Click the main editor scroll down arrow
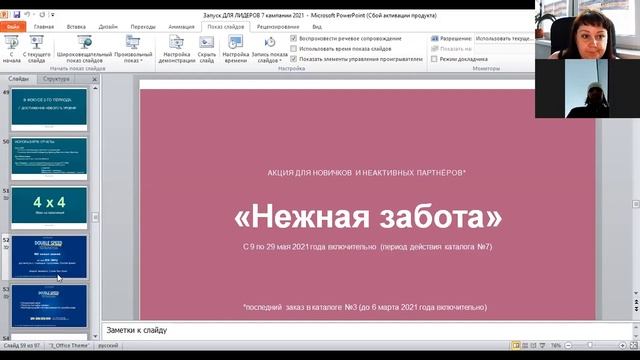Screen dimensions: 640x360 coord(636,293)
